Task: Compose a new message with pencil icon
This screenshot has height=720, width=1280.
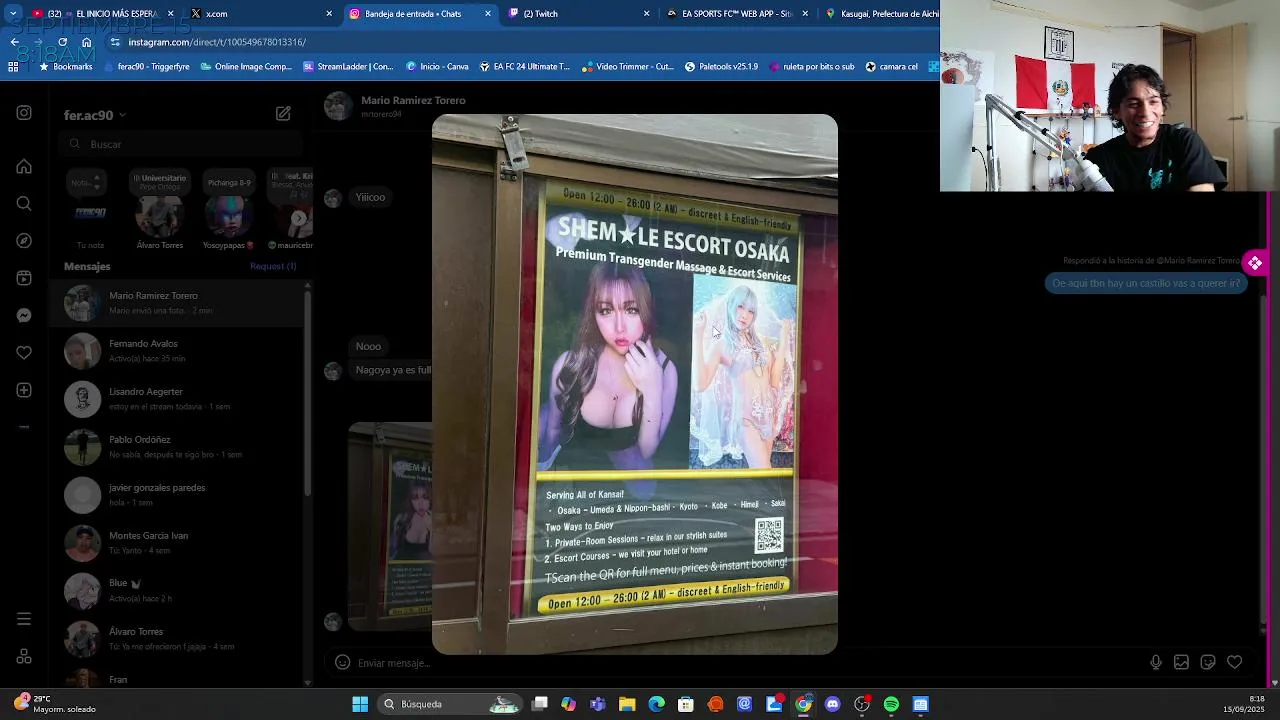Action: coord(283,114)
